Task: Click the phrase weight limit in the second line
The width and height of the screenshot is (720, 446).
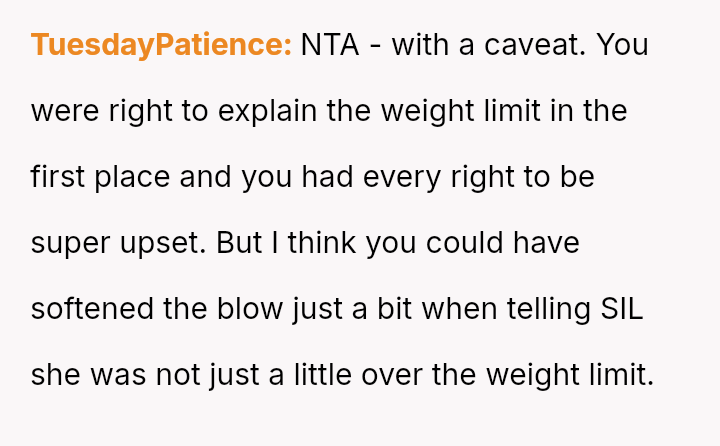Action: pyautogui.click(x=461, y=111)
